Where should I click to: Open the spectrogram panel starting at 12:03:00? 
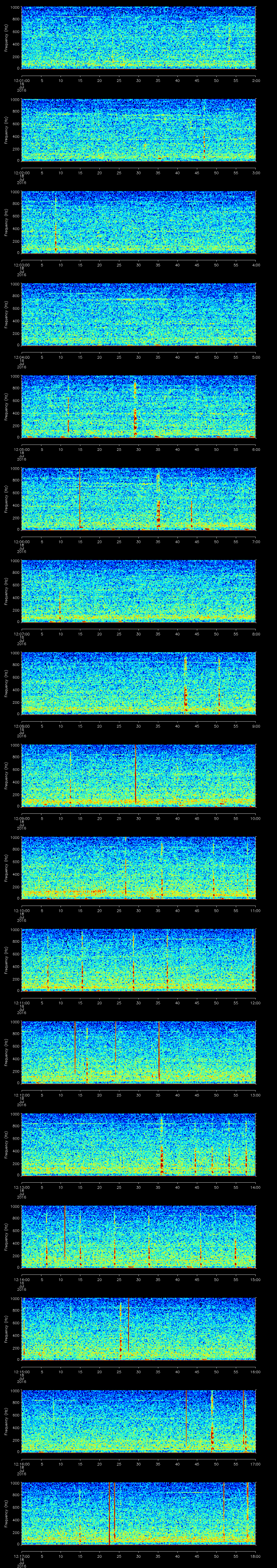click(138, 222)
